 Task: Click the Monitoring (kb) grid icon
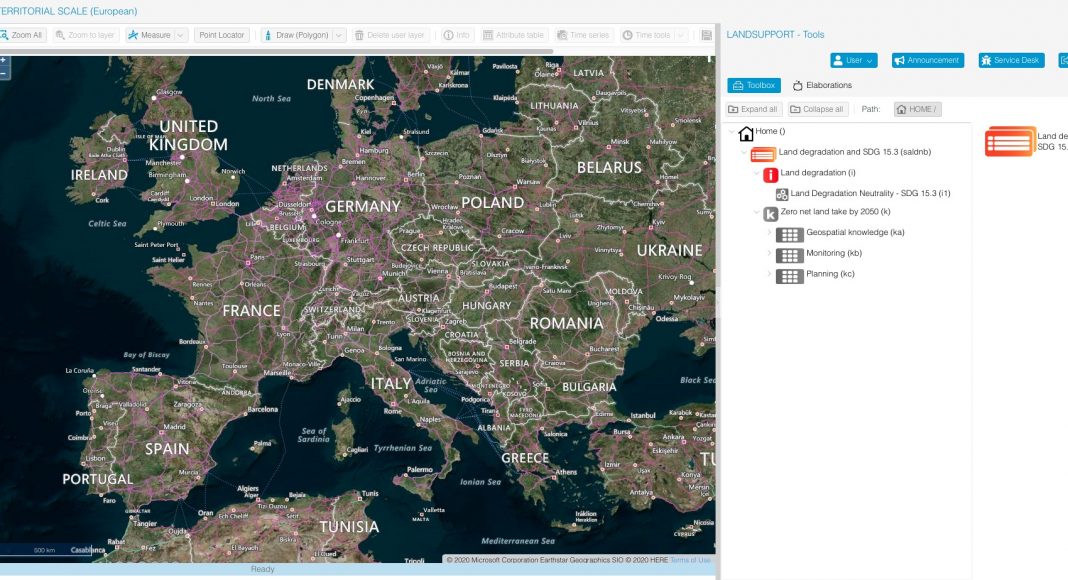tap(789, 255)
